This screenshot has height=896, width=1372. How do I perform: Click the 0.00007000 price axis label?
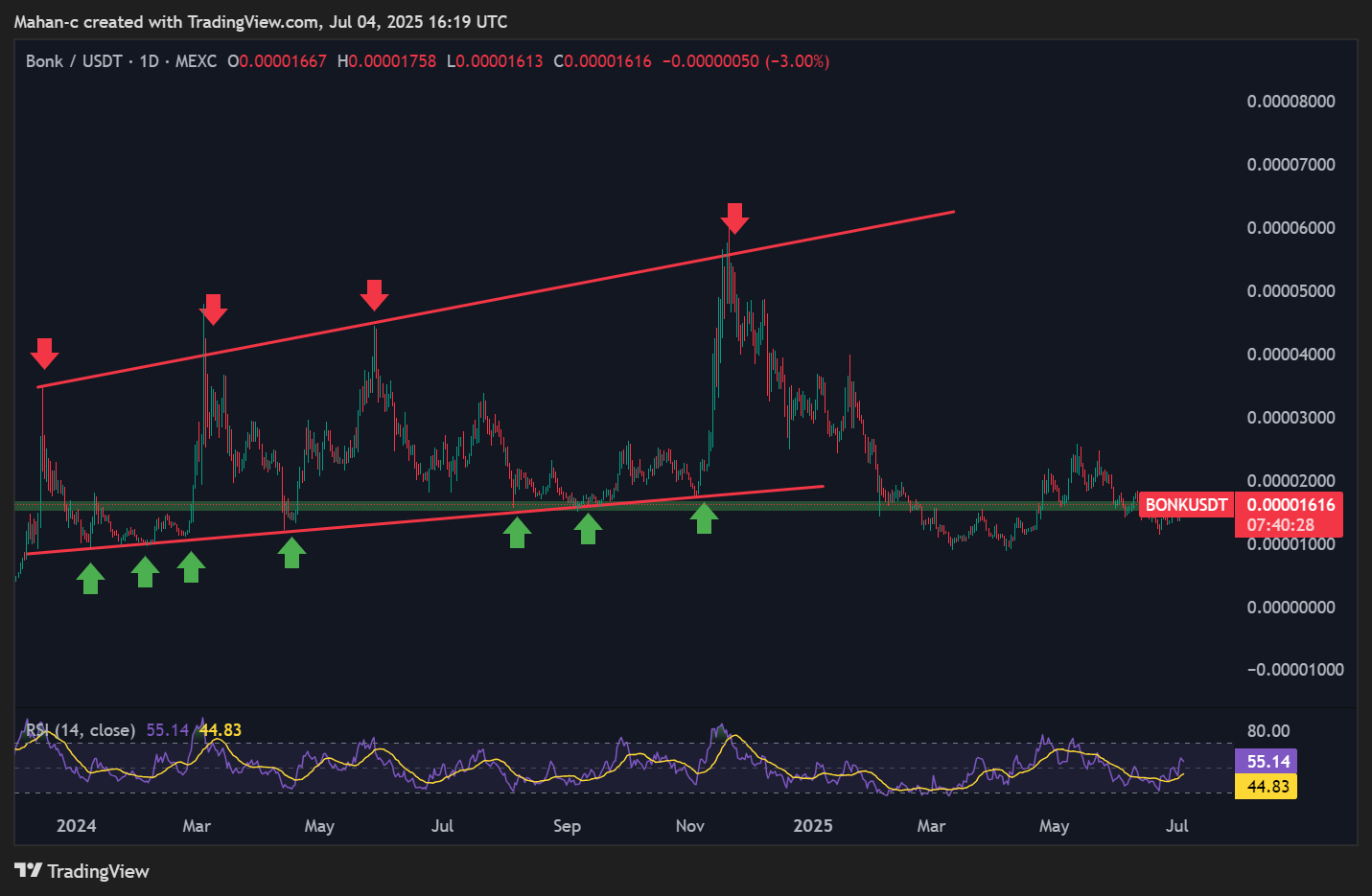(x=1291, y=165)
